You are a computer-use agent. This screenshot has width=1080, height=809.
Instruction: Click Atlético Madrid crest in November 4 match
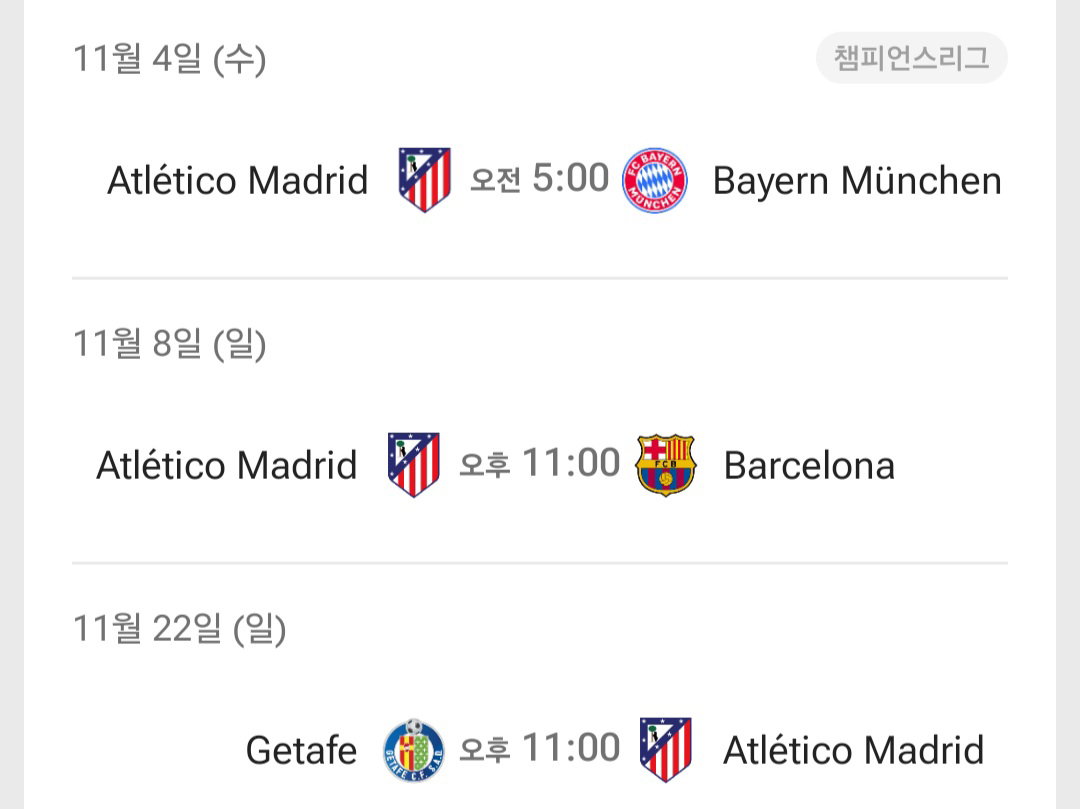coord(425,180)
